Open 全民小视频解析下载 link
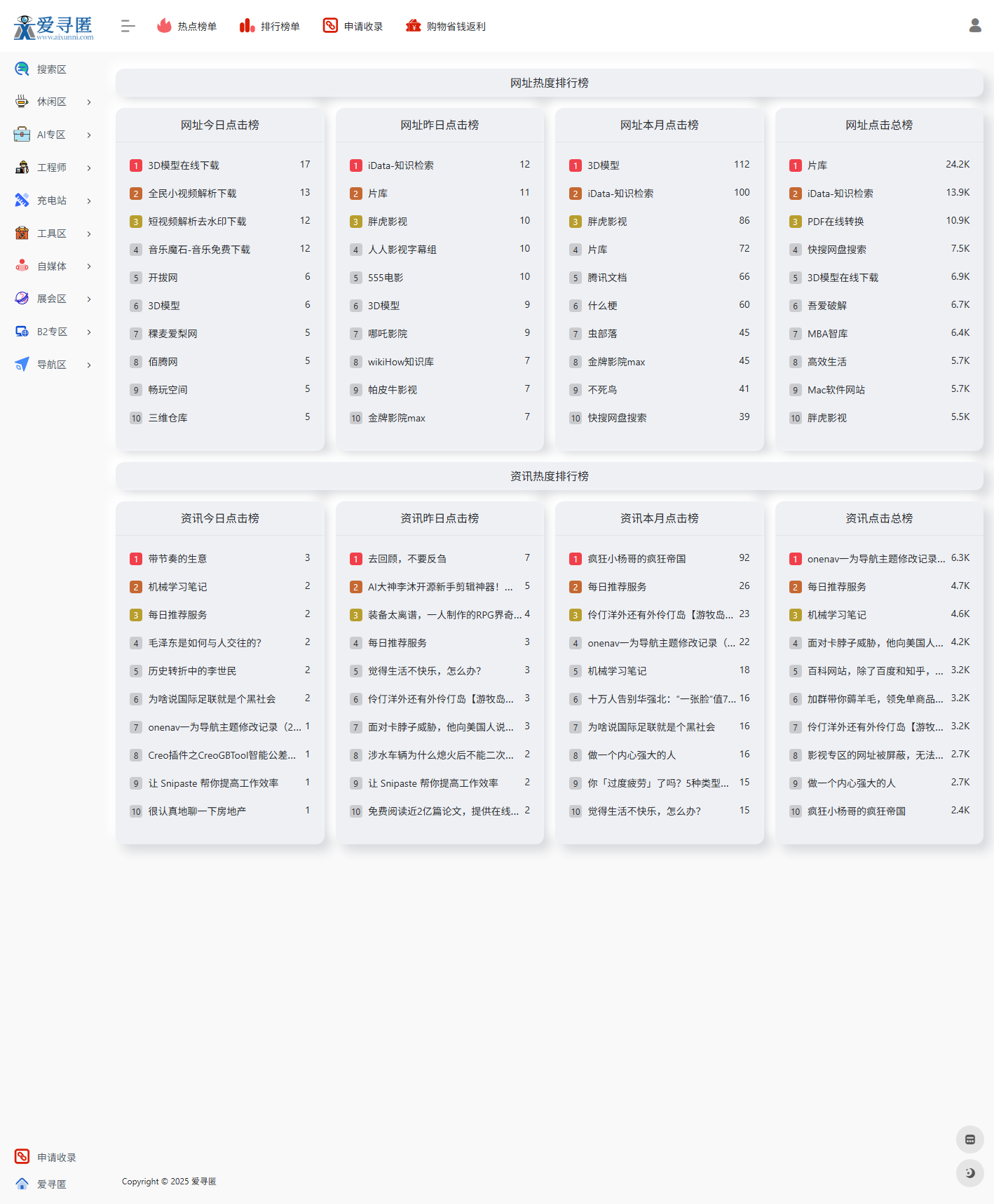Image resolution: width=994 pixels, height=1204 pixels. (x=192, y=194)
